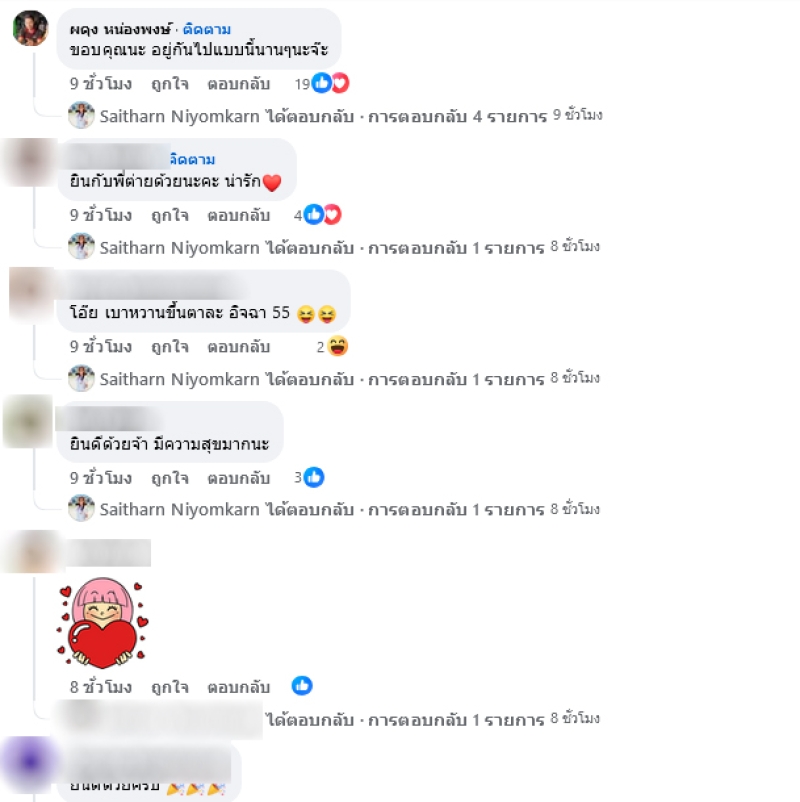800x802 pixels.
Task: Click ติดตาม next to ผดุง หน่องพงษ์
Action: (x=207, y=29)
